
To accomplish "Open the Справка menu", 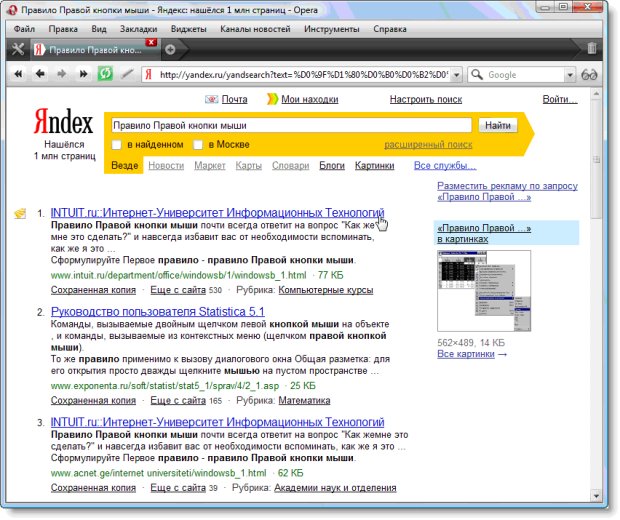I will coord(390,29).
